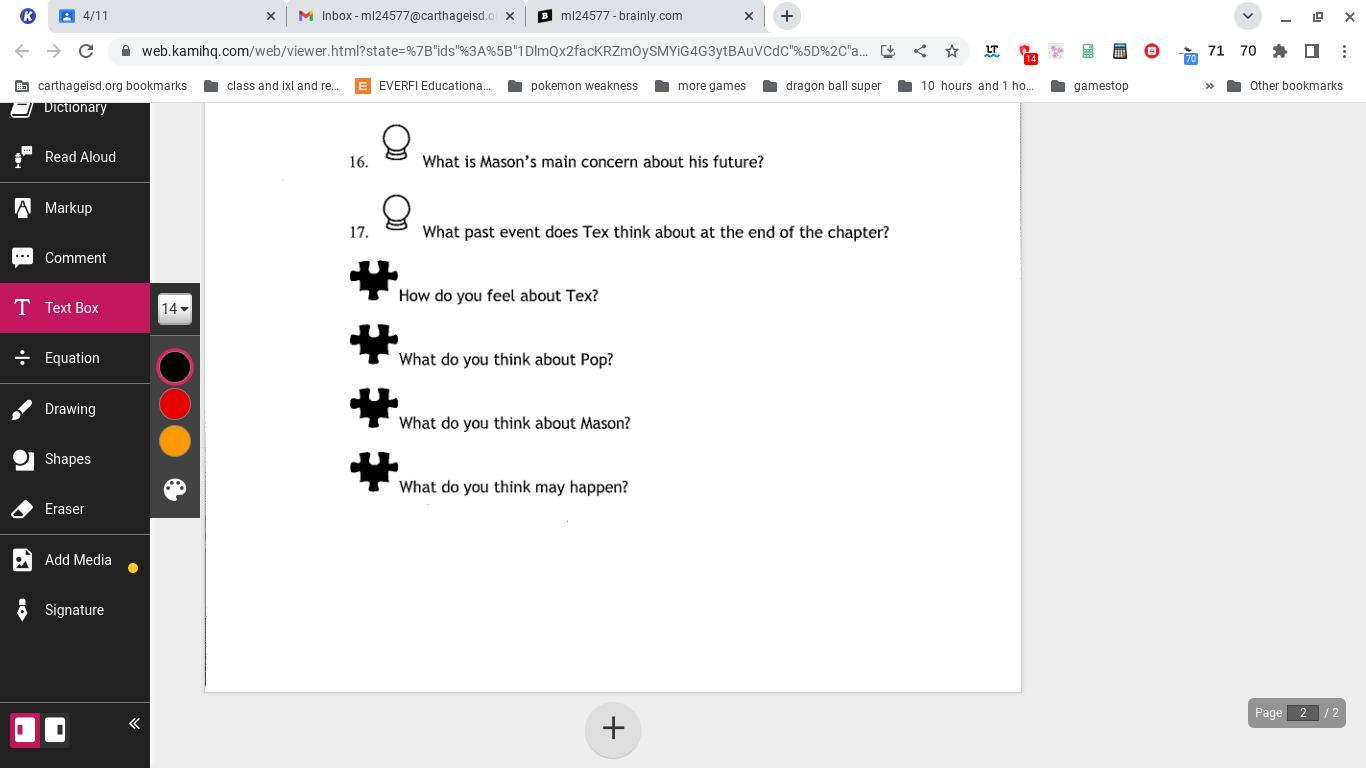
Task: Add a page with the plus button
Action: (613, 729)
